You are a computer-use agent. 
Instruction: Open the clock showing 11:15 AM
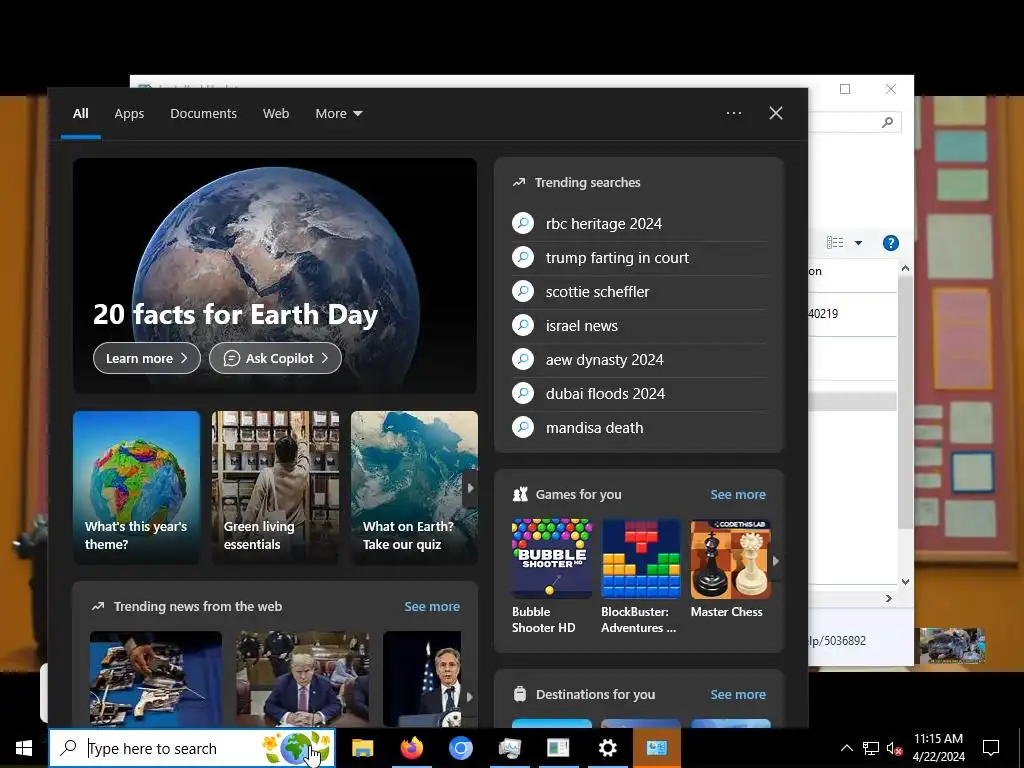pos(938,748)
